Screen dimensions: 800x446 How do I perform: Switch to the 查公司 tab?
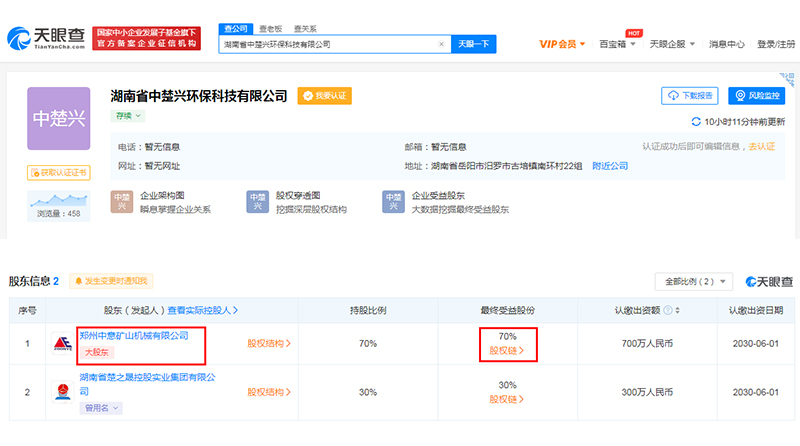[x=236, y=29]
